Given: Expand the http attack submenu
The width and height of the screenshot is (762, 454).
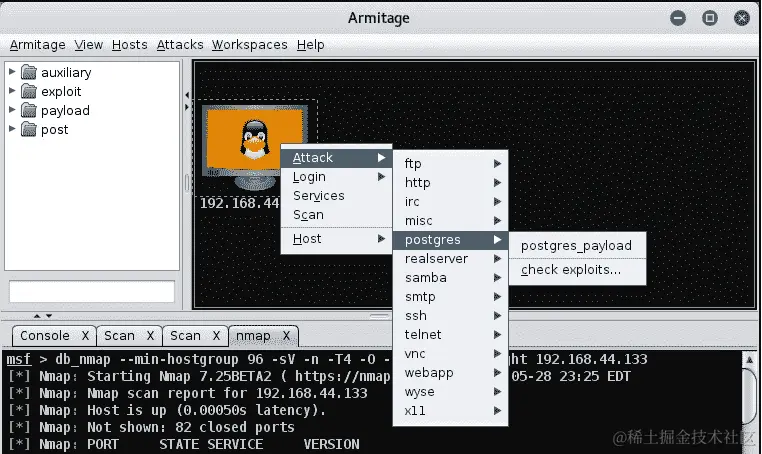Looking at the screenshot, I should [x=450, y=182].
